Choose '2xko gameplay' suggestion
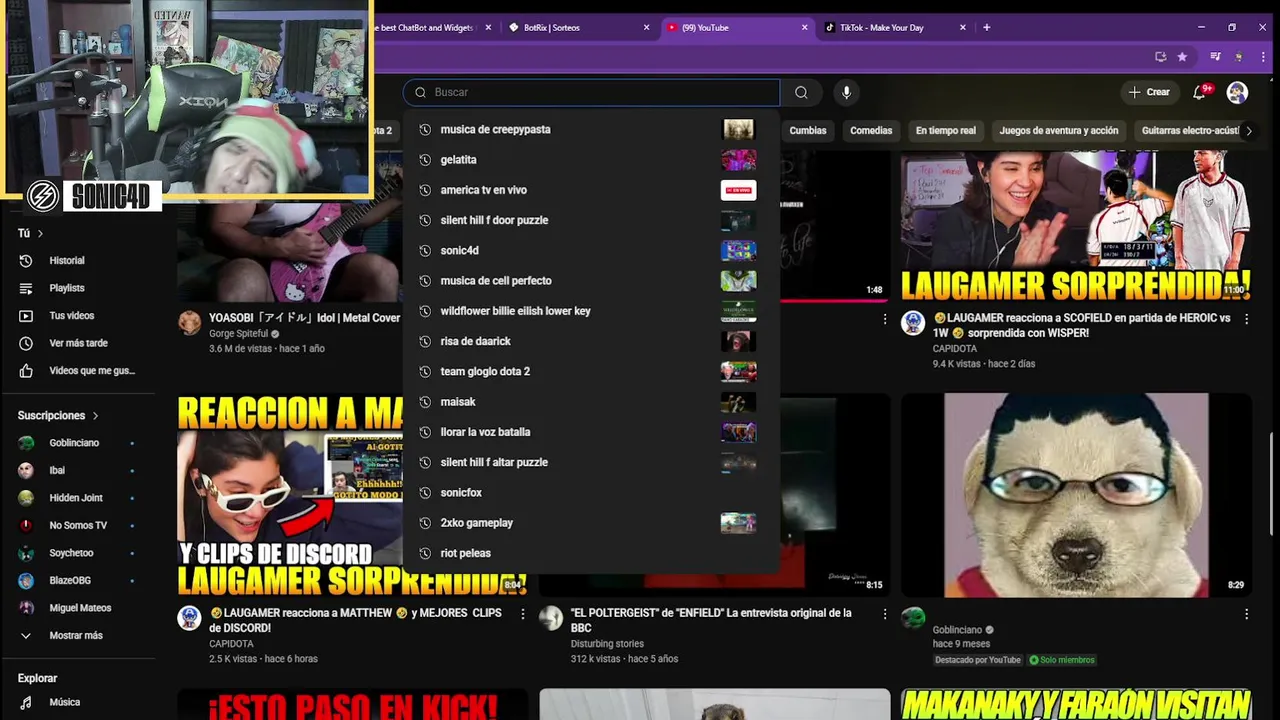The image size is (1280, 720). [590, 523]
